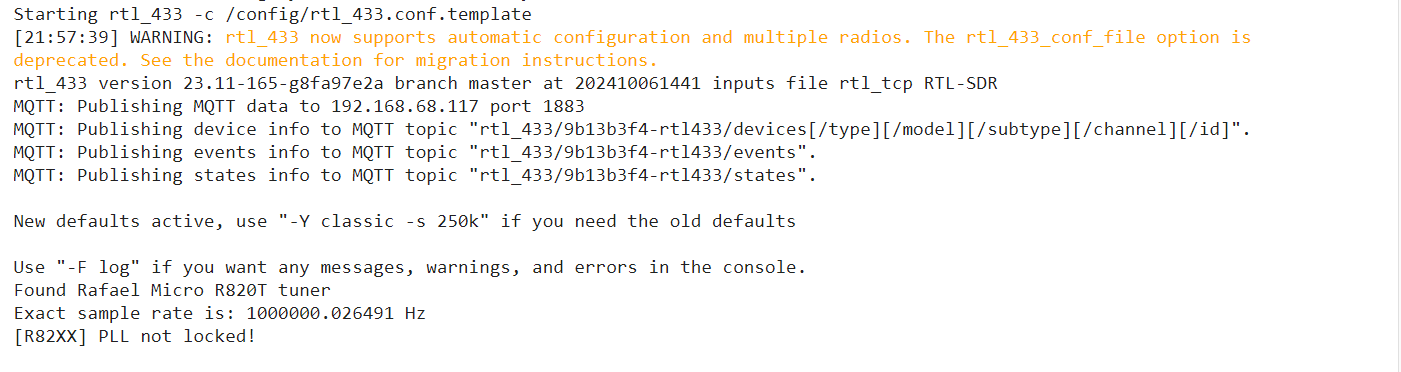Click the "-Y classic -s 250k" option text
This screenshot has height=372, width=1401.
pyautogui.click(x=383, y=222)
